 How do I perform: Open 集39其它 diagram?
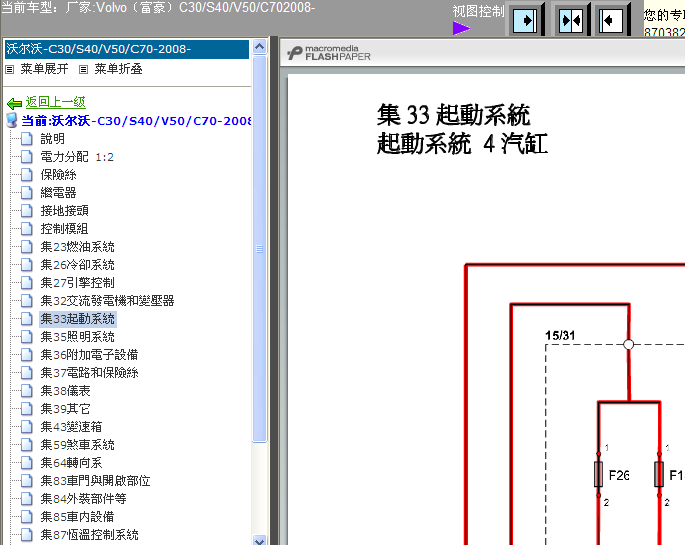[65, 409]
